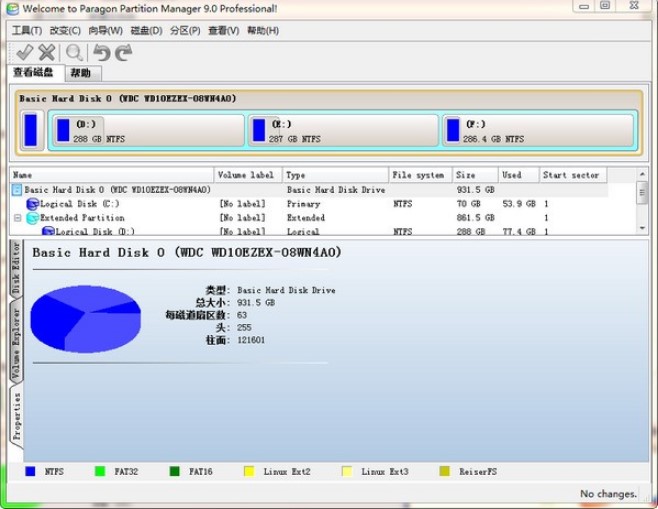Click the 77.4 GB used value

519,231
